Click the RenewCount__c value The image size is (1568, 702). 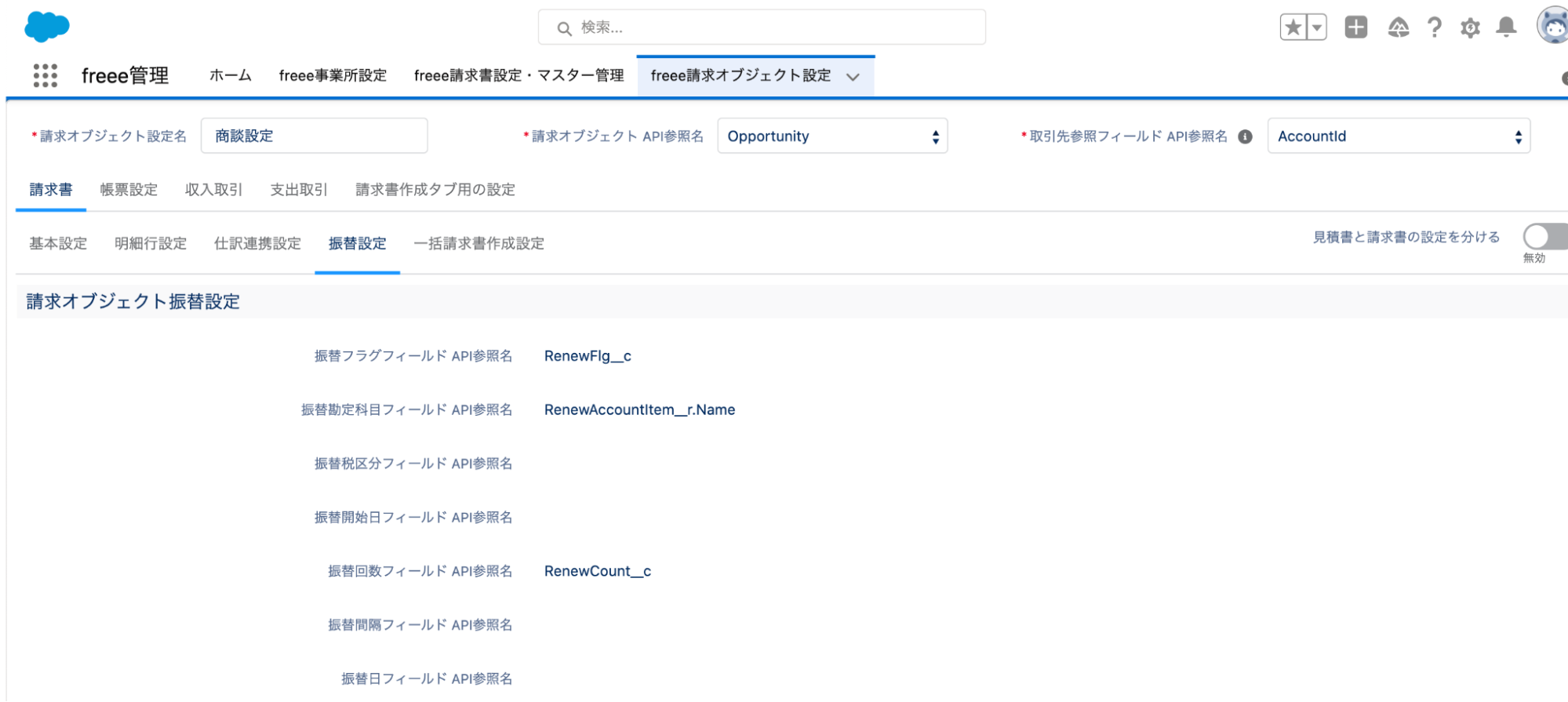598,571
